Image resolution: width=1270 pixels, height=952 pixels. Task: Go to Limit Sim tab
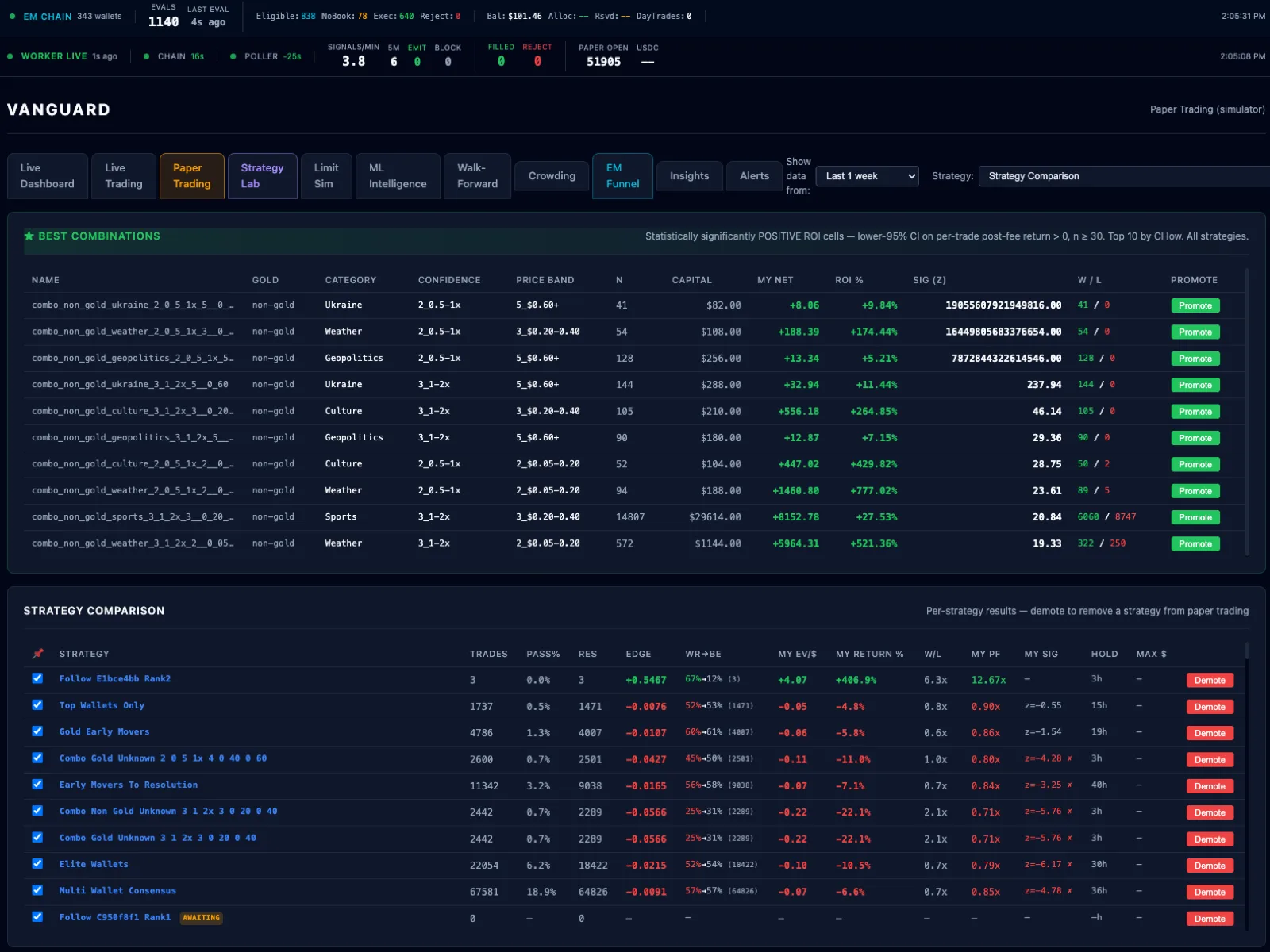326,176
